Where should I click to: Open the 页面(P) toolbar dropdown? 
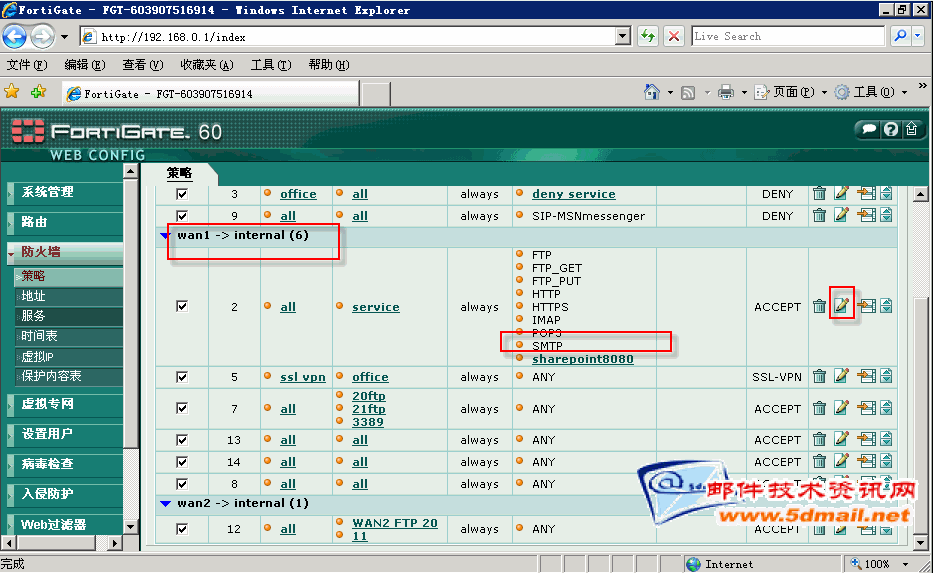[825, 92]
